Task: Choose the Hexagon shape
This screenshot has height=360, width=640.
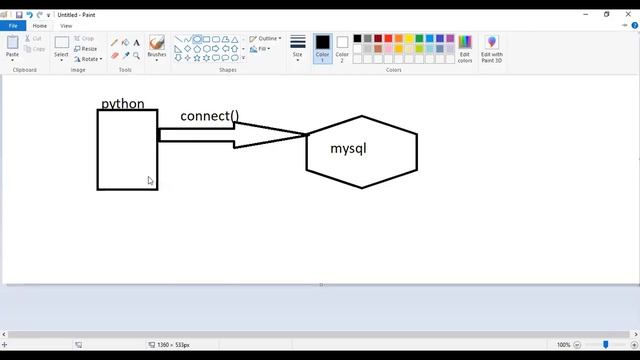Action: [207, 49]
